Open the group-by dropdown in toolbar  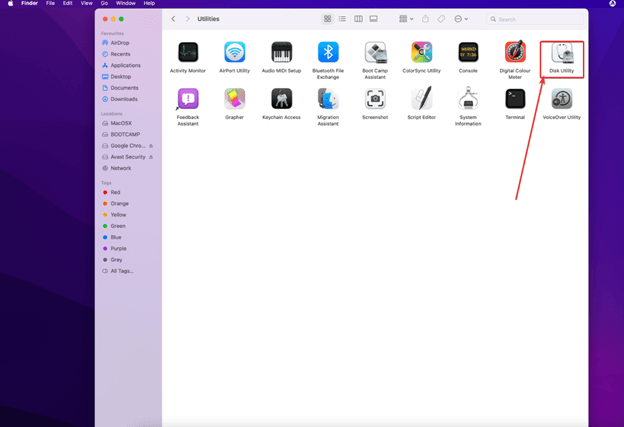pos(406,19)
